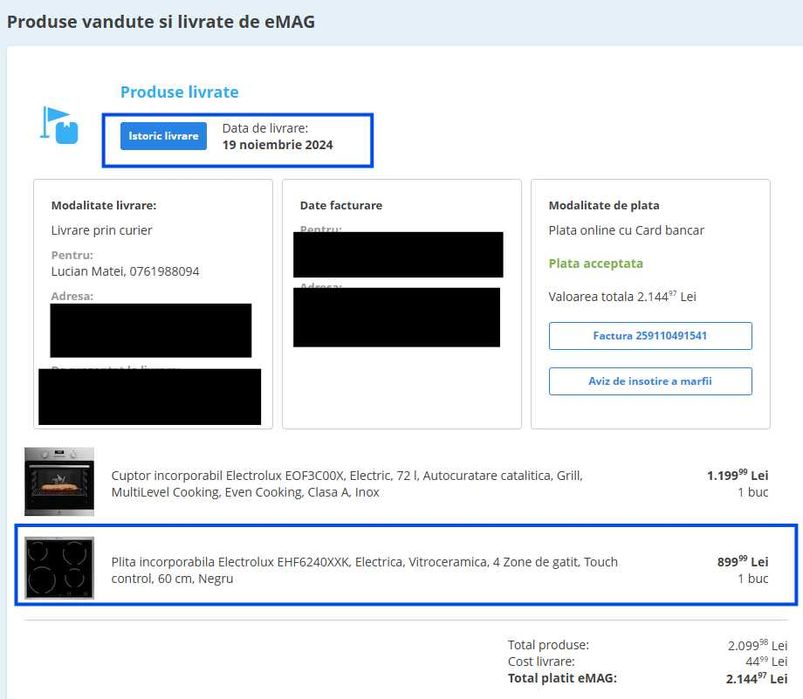Select the Cost livrare amount 44 Lei
The width and height of the screenshot is (803, 699).
click(x=766, y=662)
